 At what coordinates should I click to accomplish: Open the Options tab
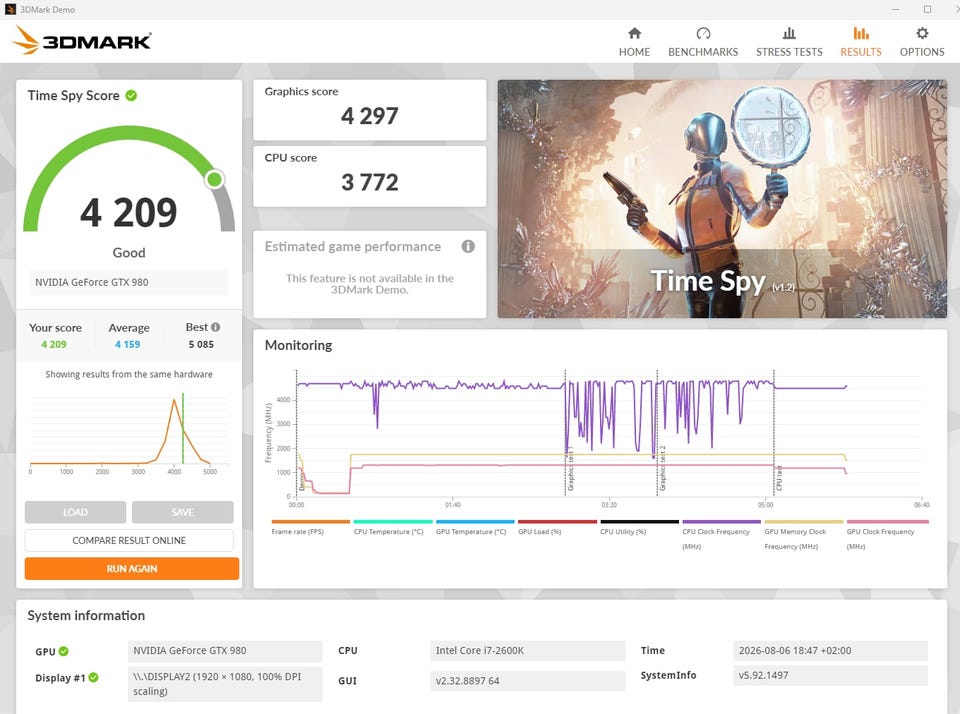(921, 42)
